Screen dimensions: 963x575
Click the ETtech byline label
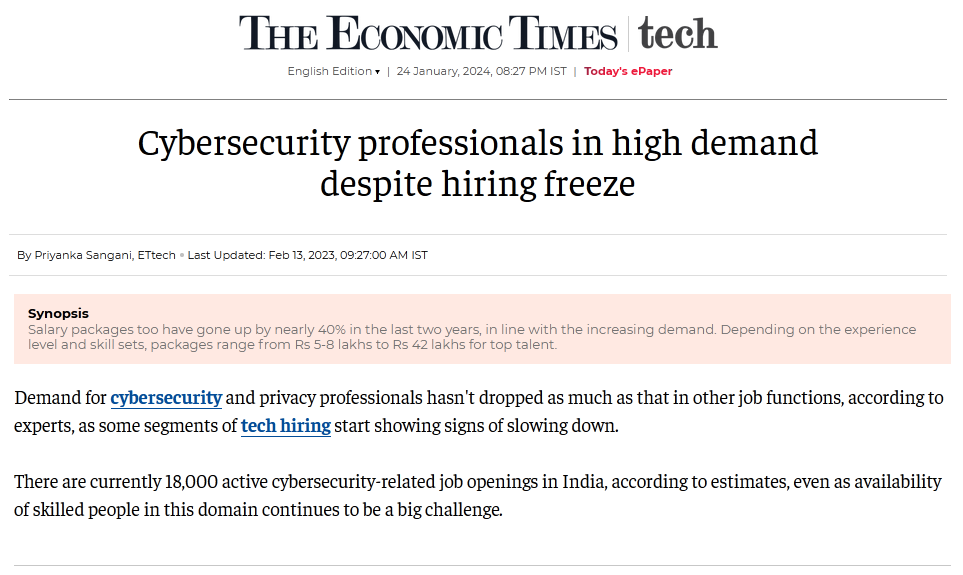coord(157,255)
